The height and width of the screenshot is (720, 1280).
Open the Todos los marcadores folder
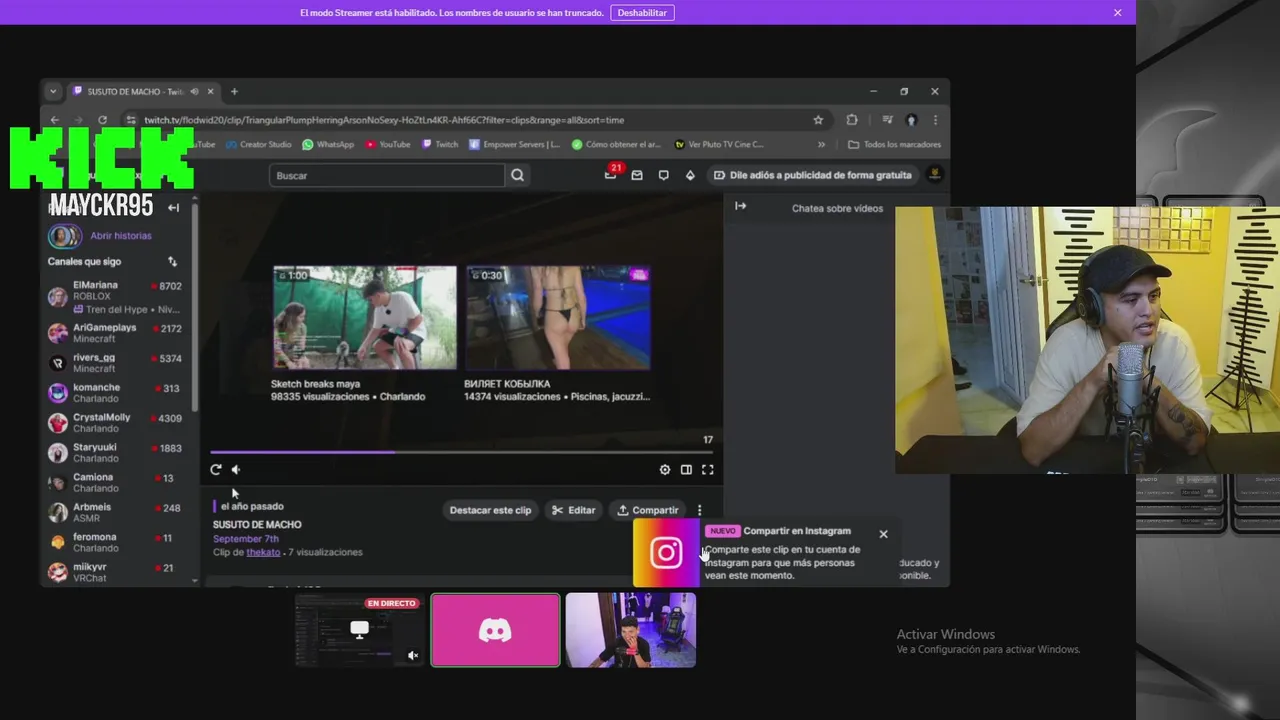(894, 144)
